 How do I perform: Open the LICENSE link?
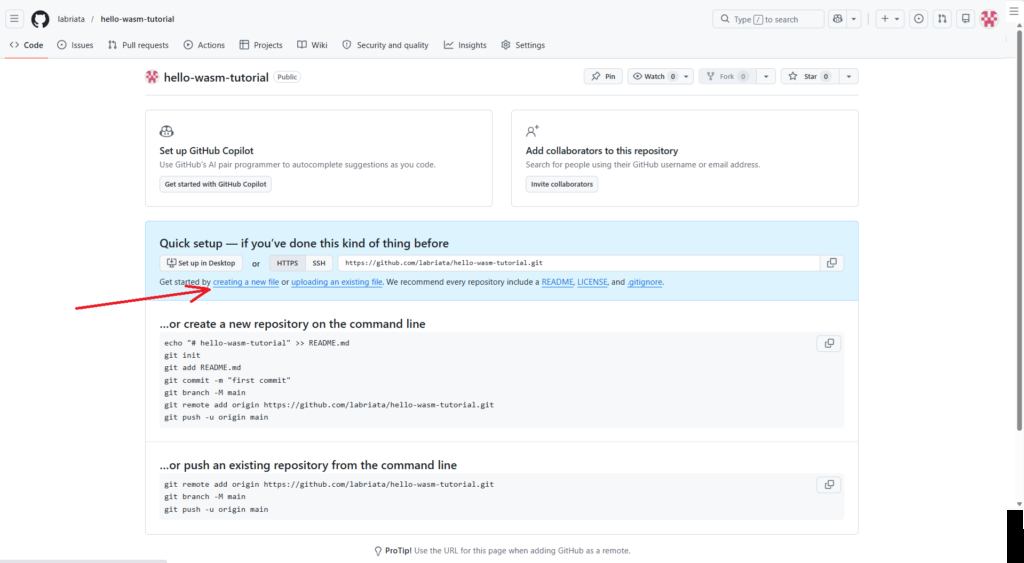[592, 282]
